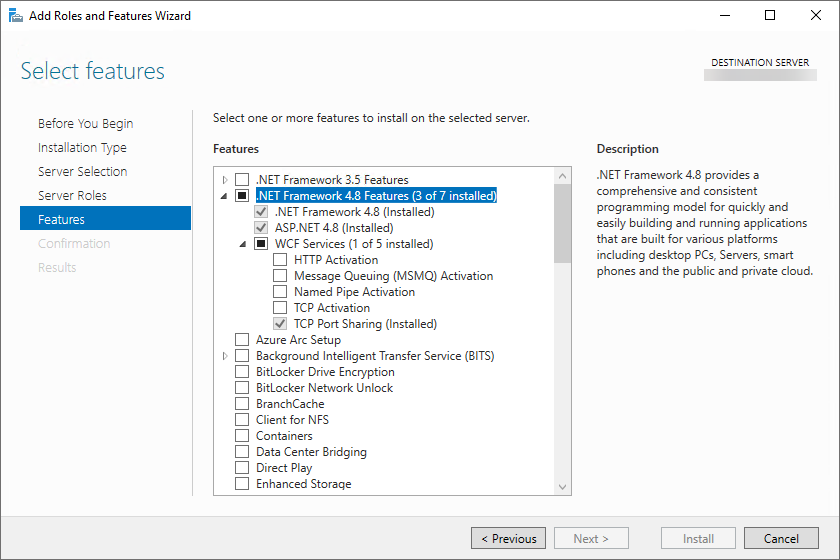The image size is (840, 560).
Task: Check the TCP Activation checkbox
Action: pyautogui.click(x=280, y=308)
